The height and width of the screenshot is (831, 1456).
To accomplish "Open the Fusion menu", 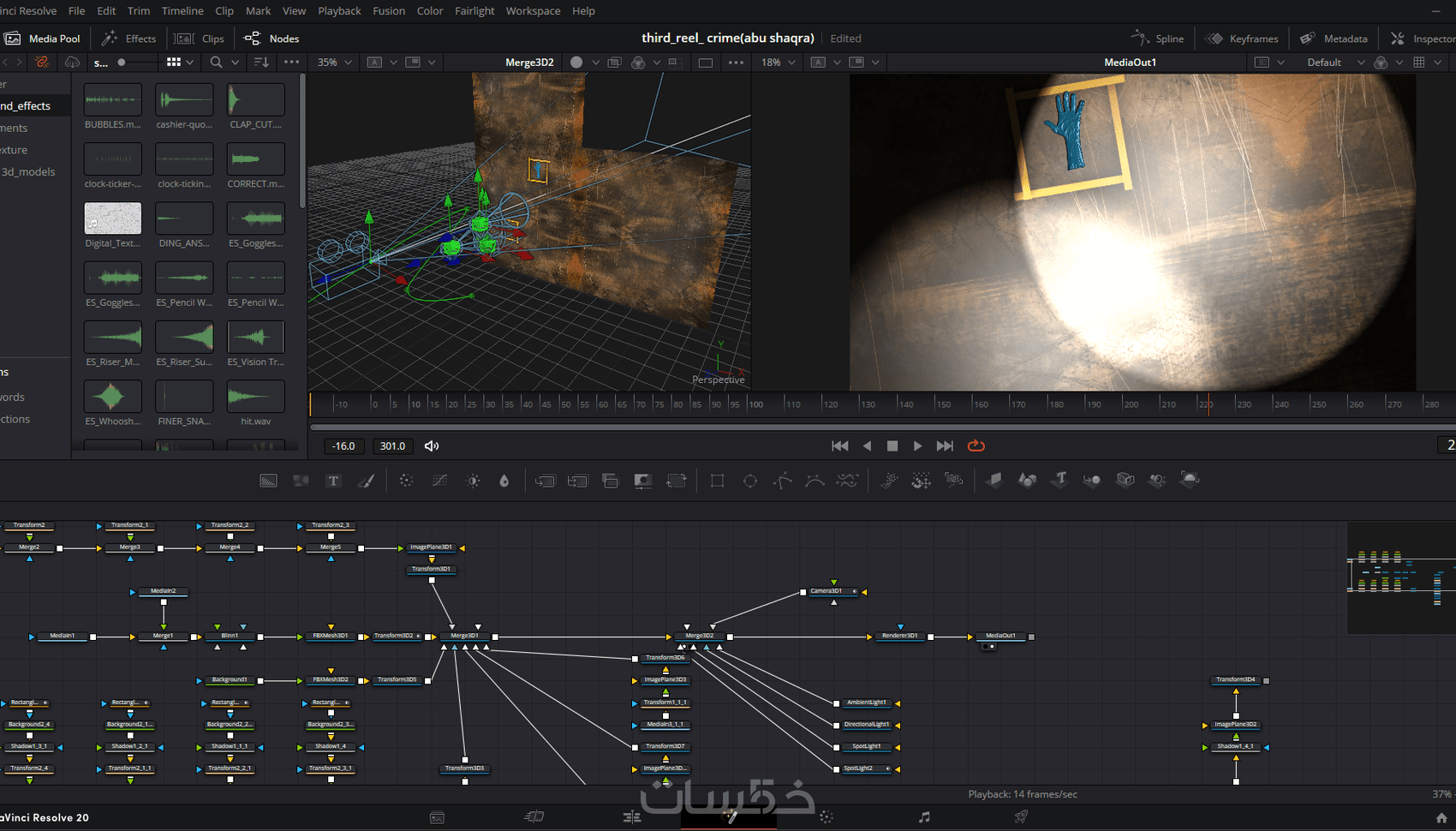I will tap(389, 11).
